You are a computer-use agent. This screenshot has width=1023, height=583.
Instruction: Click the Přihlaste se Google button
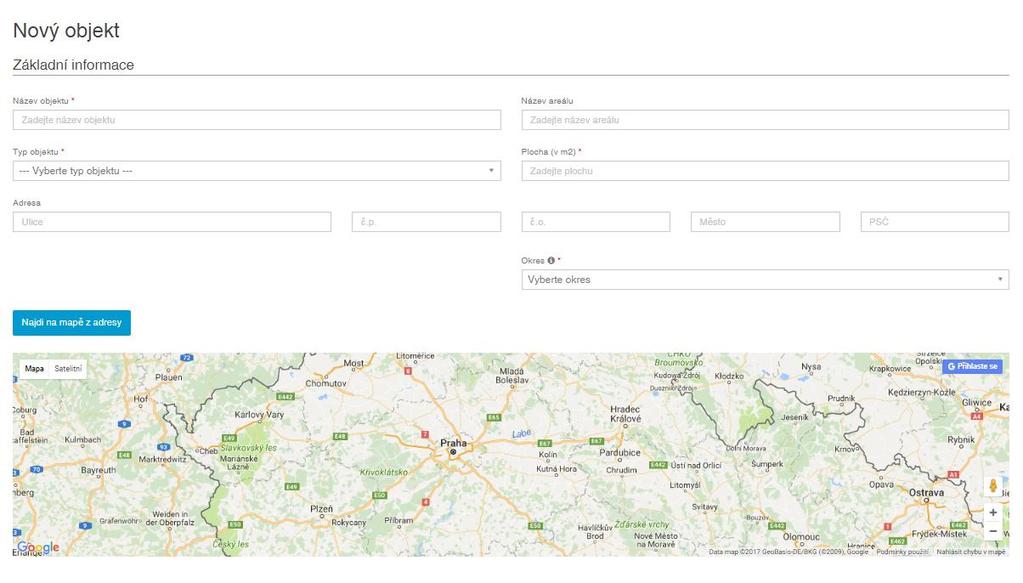click(972, 366)
